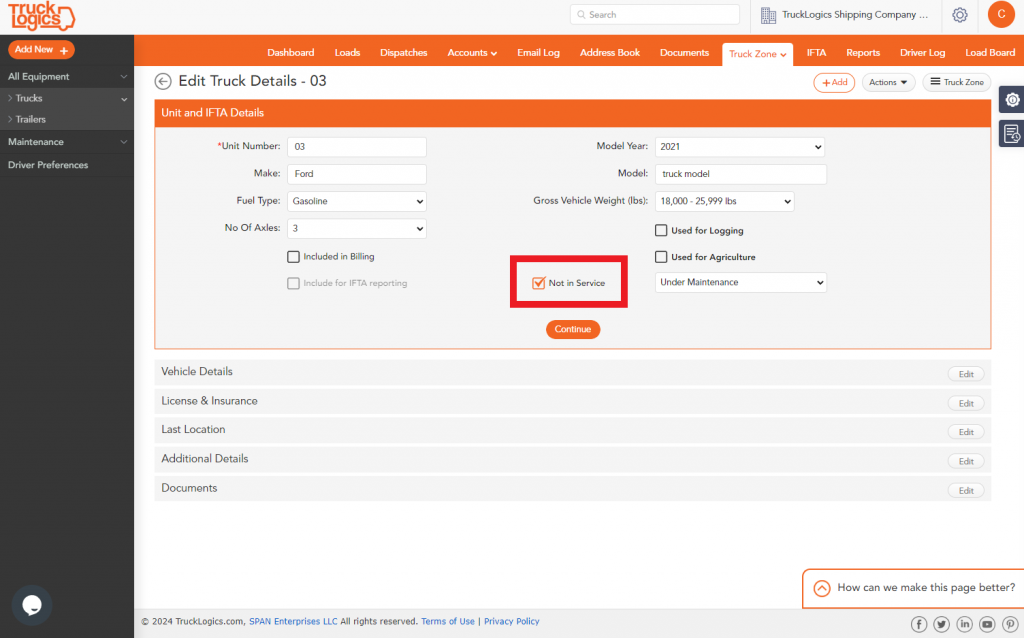Edit the Last Location section
This screenshot has width=1024, height=638.
pyautogui.click(x=966, y=432)
